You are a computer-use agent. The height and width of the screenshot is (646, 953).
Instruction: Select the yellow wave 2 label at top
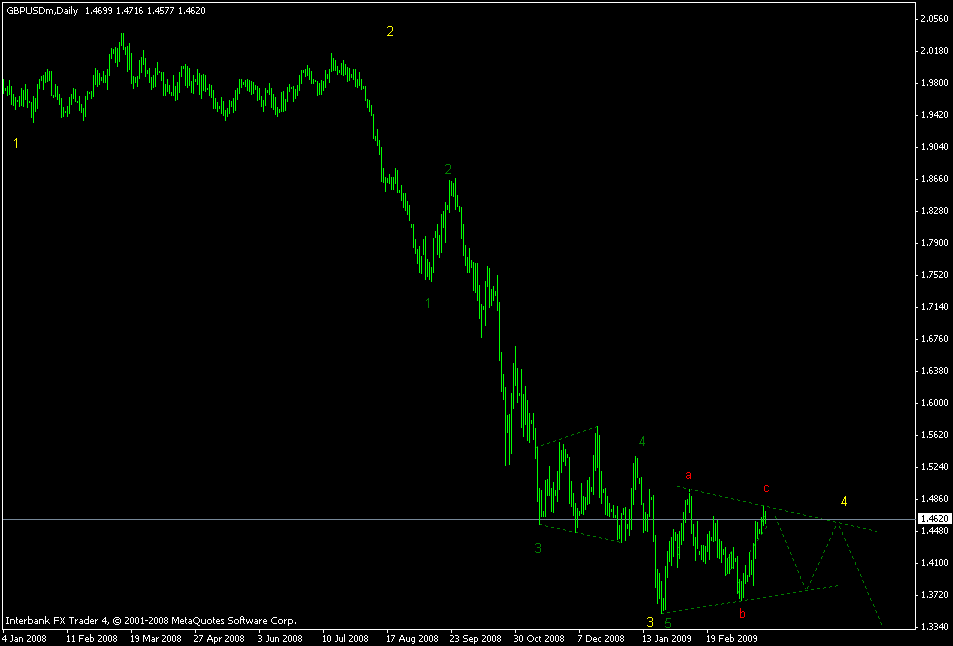coord(390,29)
